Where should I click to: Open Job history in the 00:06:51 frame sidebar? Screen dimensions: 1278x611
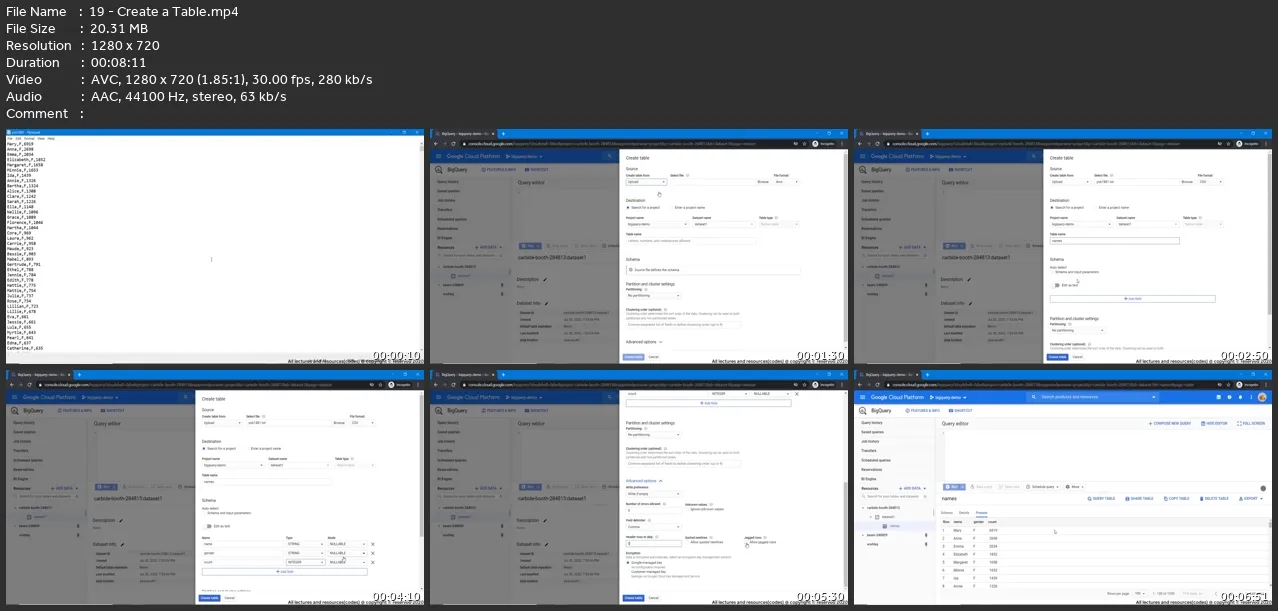click(x=871, y=441)
